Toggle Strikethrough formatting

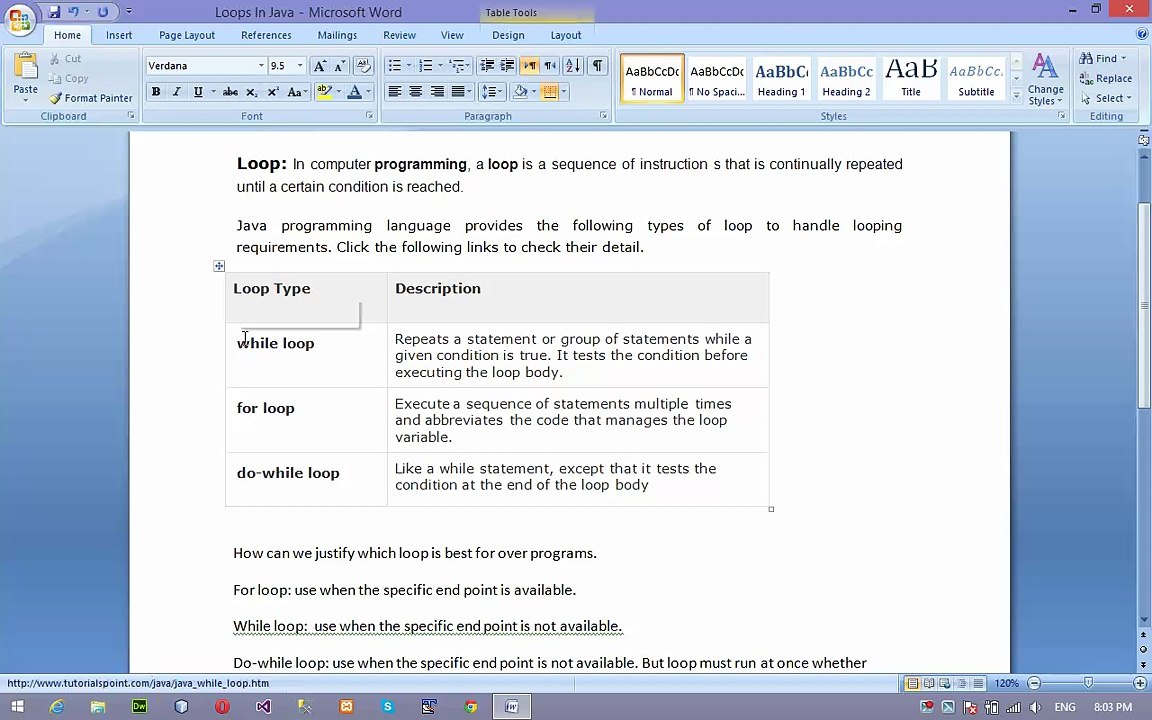230,92
